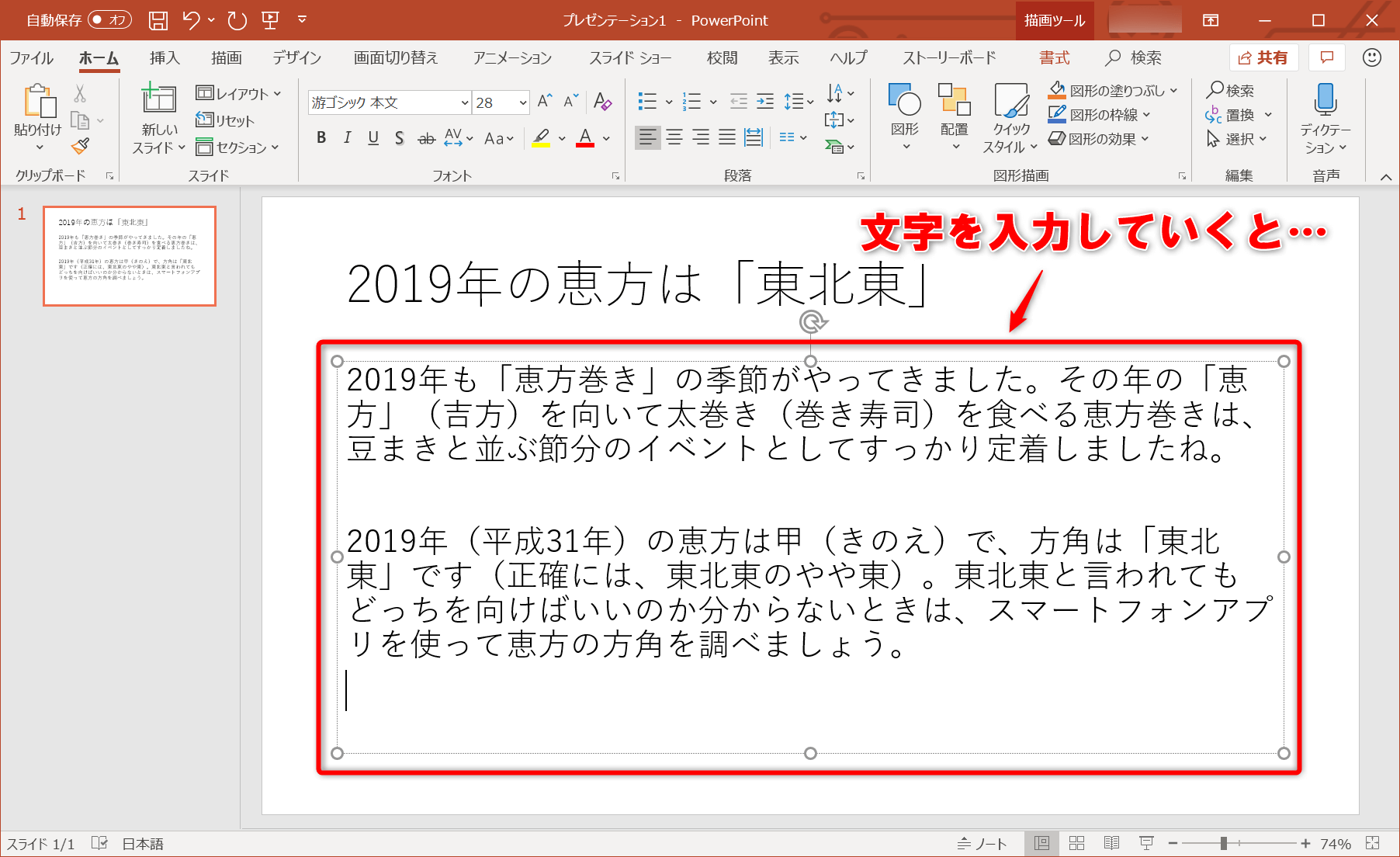Toggle Italic formatting
This screenshot has height=857, width=1400.
pos(348,138)
